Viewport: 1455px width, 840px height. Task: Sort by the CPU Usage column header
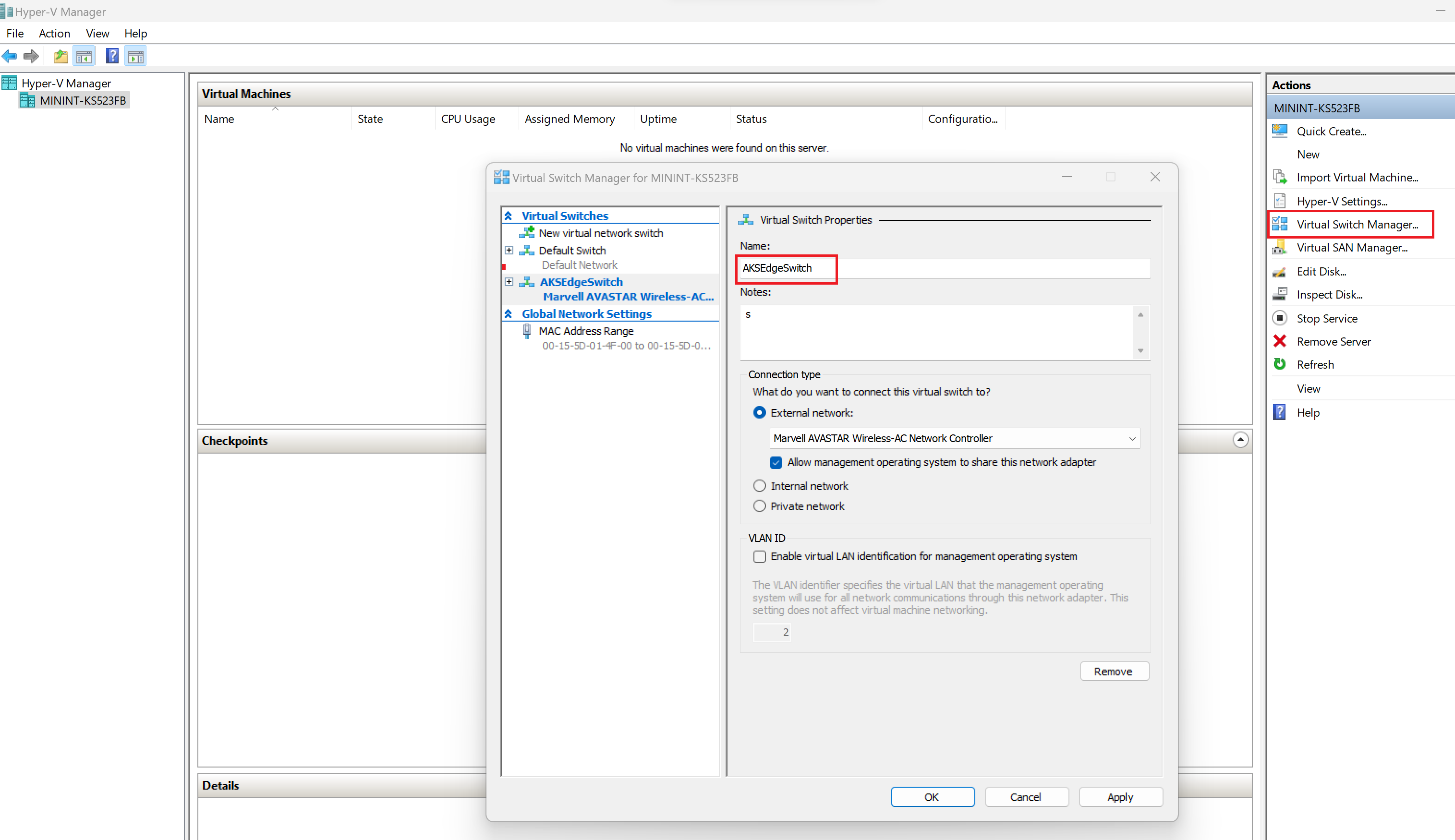[476, 119]
